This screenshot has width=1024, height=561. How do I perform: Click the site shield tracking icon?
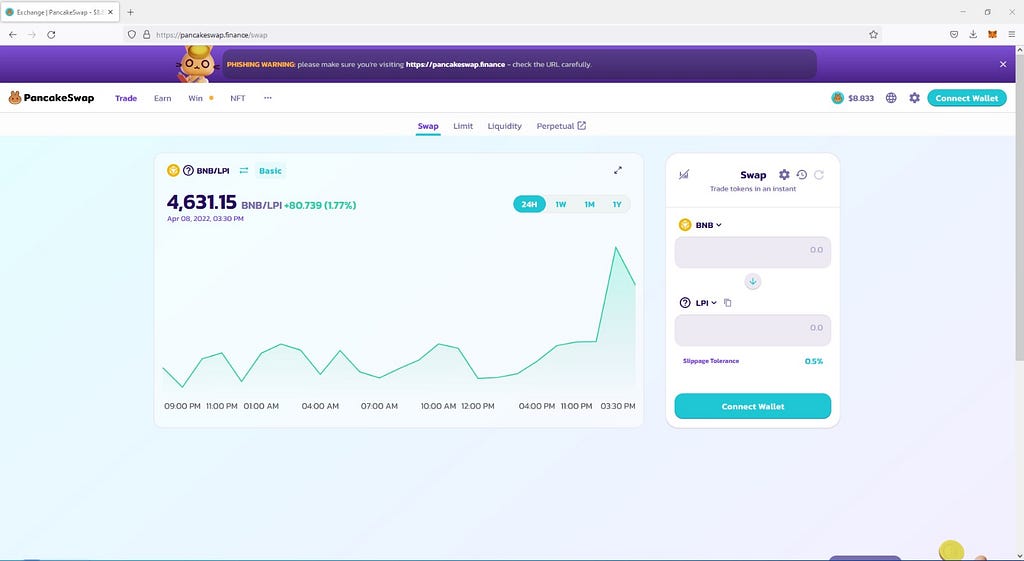pos(132,35)
